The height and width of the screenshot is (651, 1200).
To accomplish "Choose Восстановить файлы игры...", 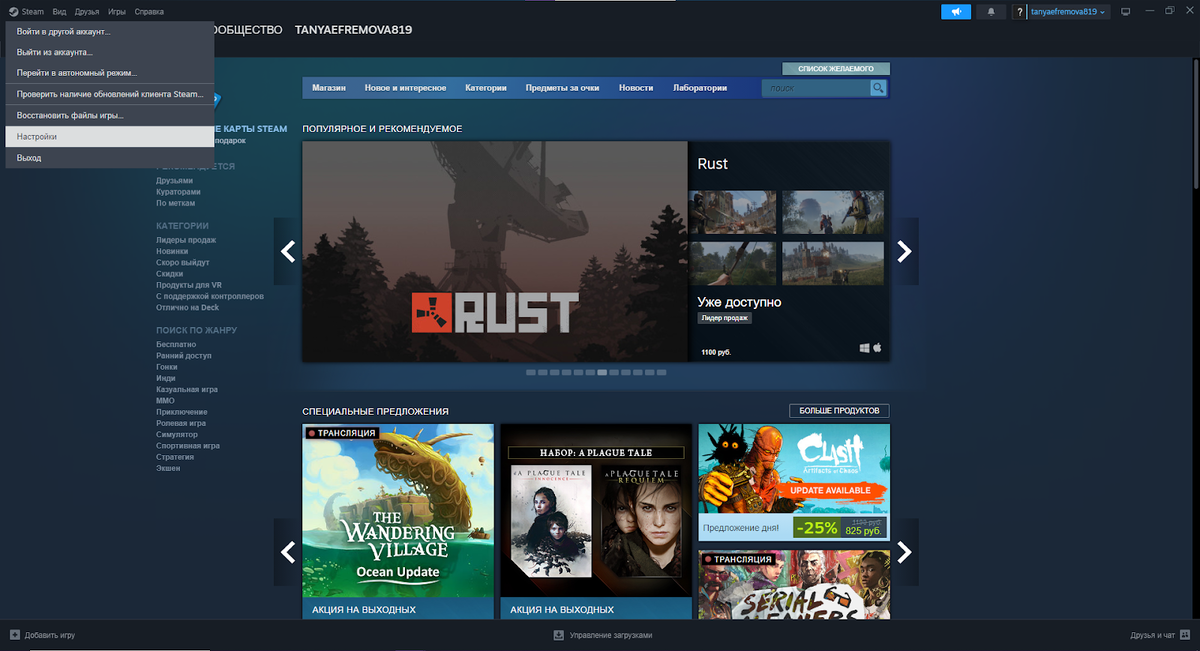I will (x=110, y=115).
